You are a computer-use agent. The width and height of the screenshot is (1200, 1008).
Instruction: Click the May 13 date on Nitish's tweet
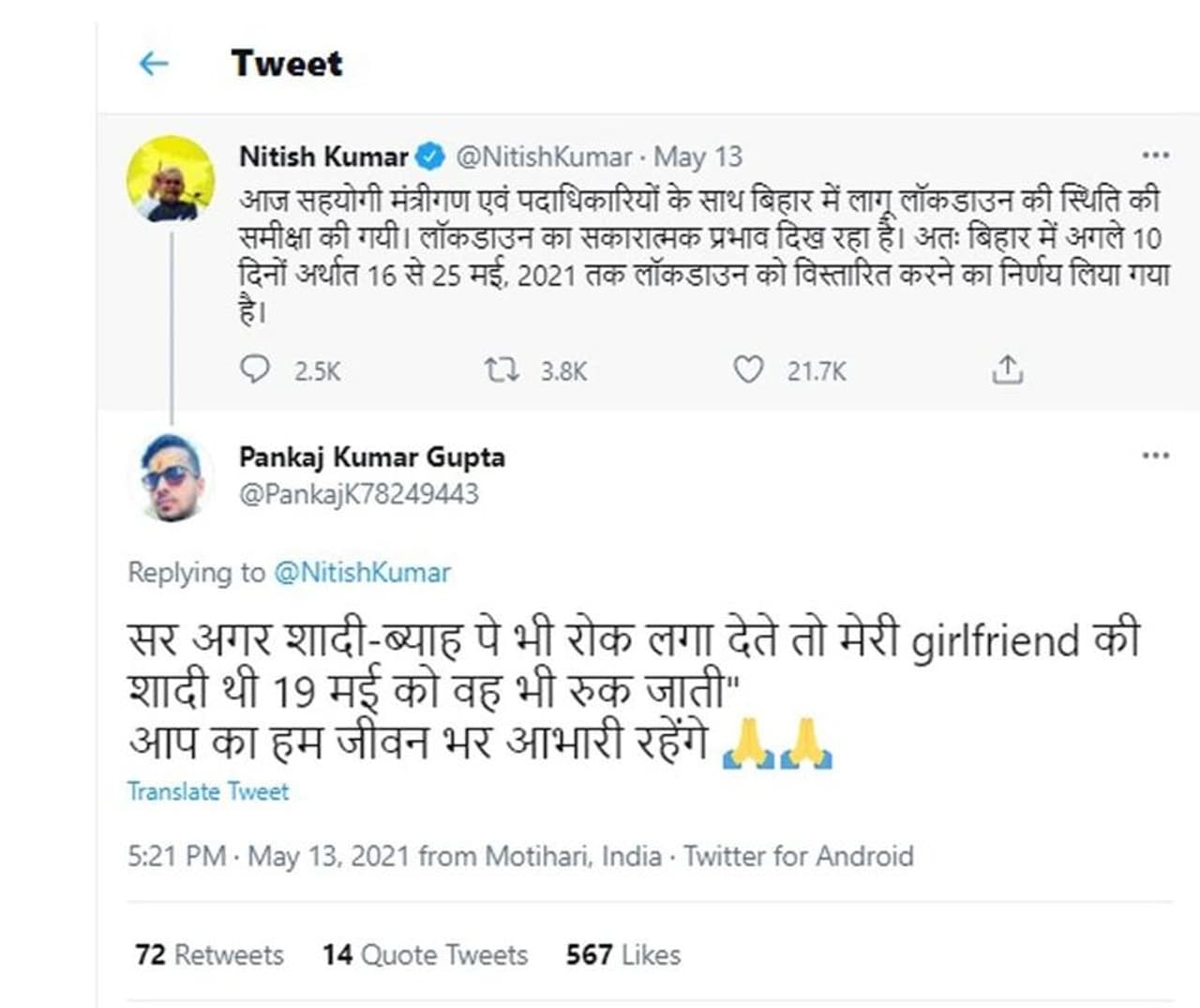pos(697,156)
